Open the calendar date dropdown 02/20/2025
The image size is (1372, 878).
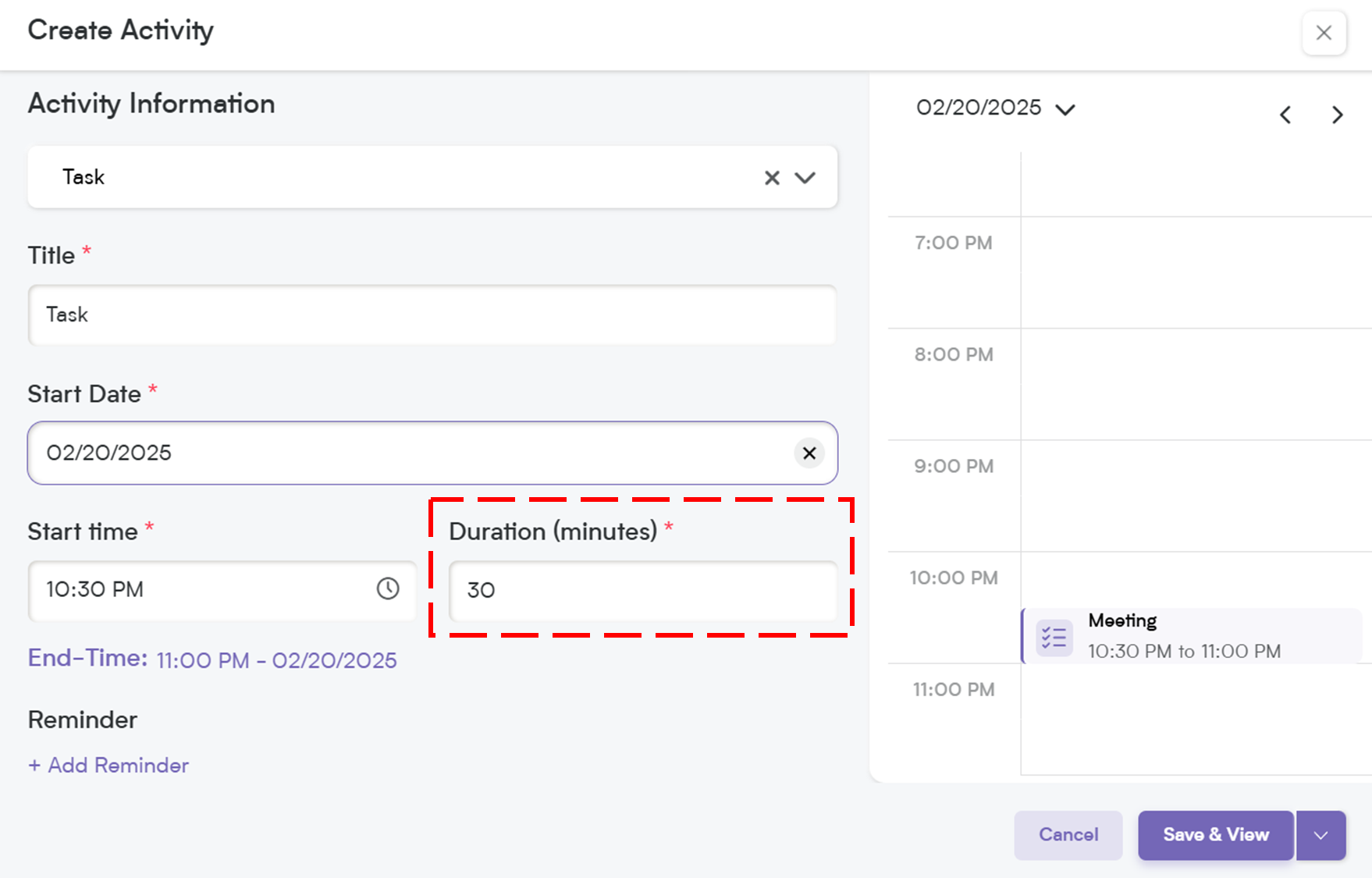pos(996,108)
